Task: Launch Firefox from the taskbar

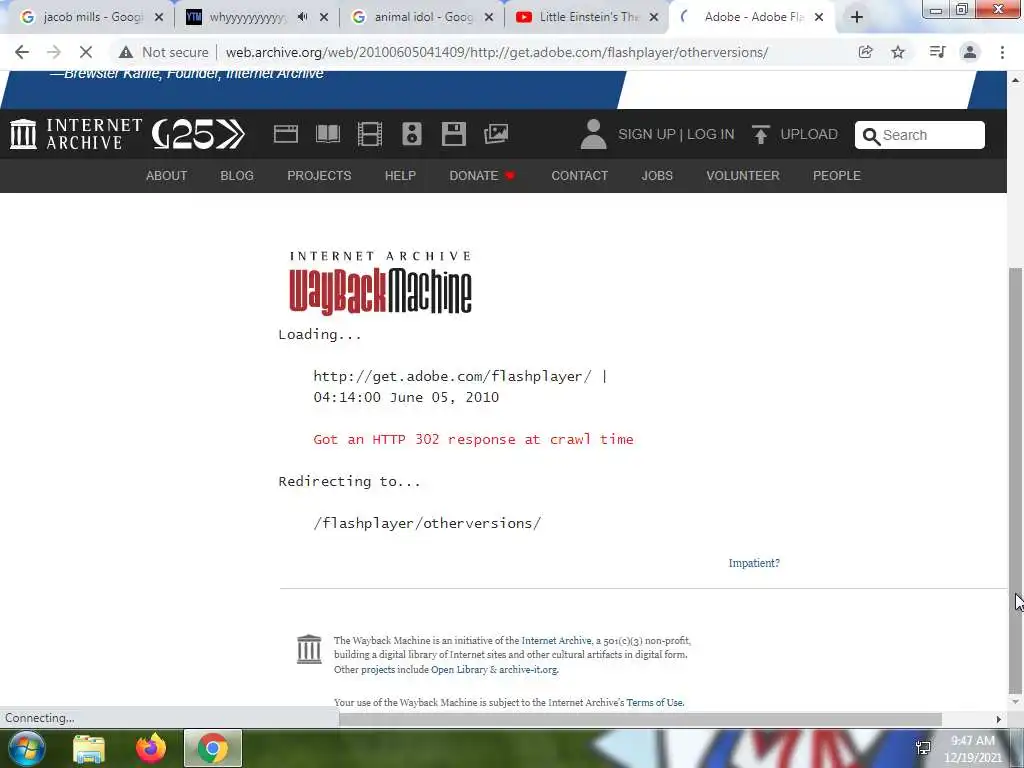Action: pos(151,748)
